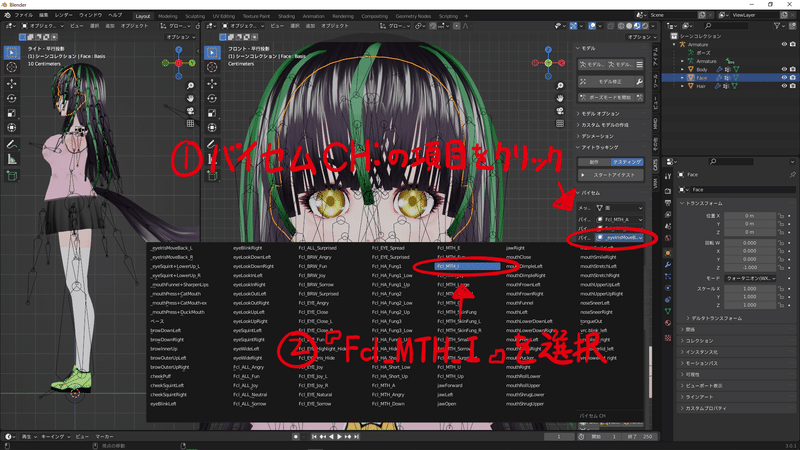
Task: Select the Rotate tool in front viewport toolbar
Action: [212, 98]
